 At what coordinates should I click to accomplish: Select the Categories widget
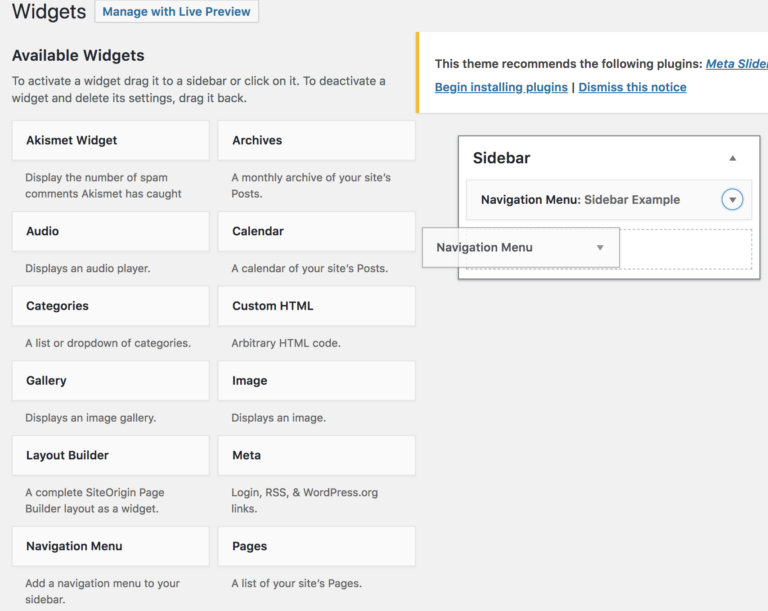click(110, 306)
